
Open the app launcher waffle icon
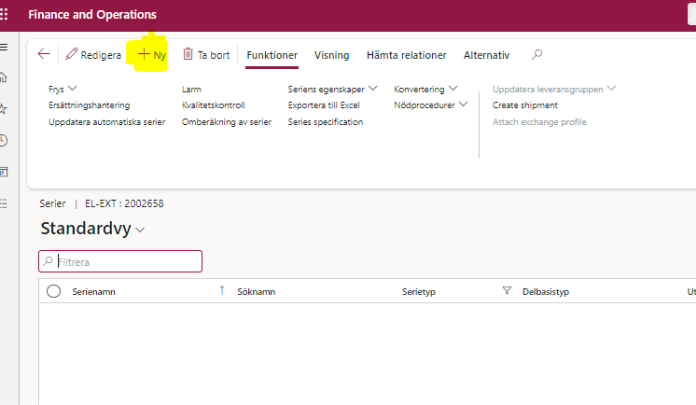[x=5, y=15]
